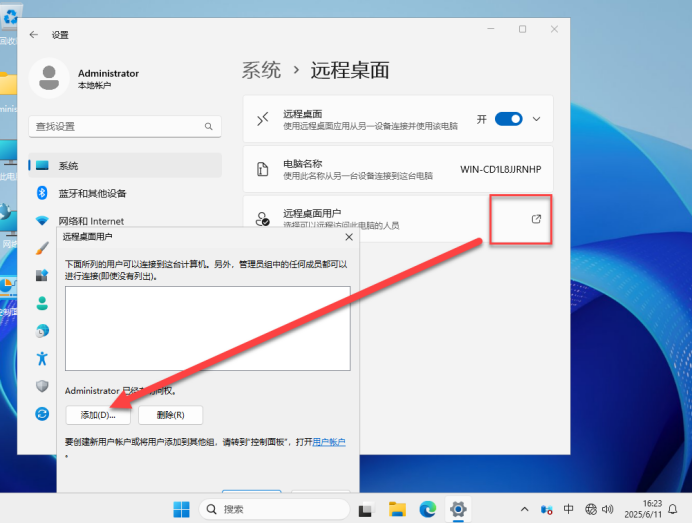Open File Explorer from the taskbar
Image resolution: width=692 pixels, height=524 pixels.
coord(396,508)
